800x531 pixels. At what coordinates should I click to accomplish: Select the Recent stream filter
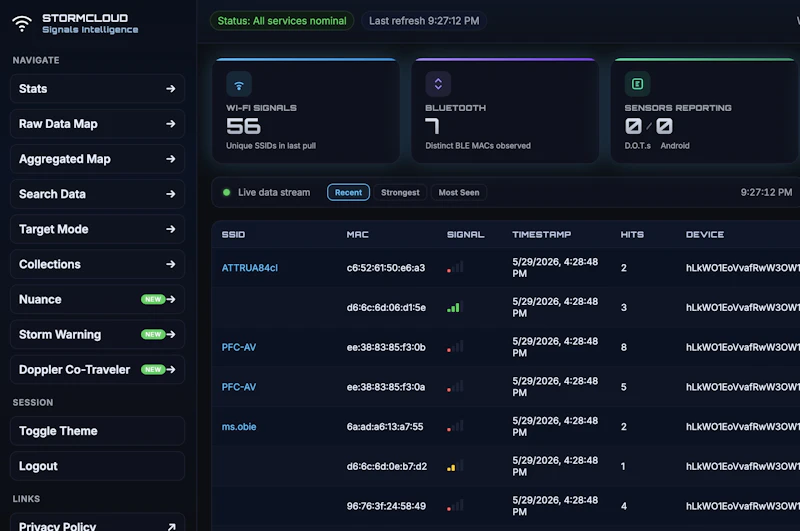pyautogui.click(x=348, y=192)
